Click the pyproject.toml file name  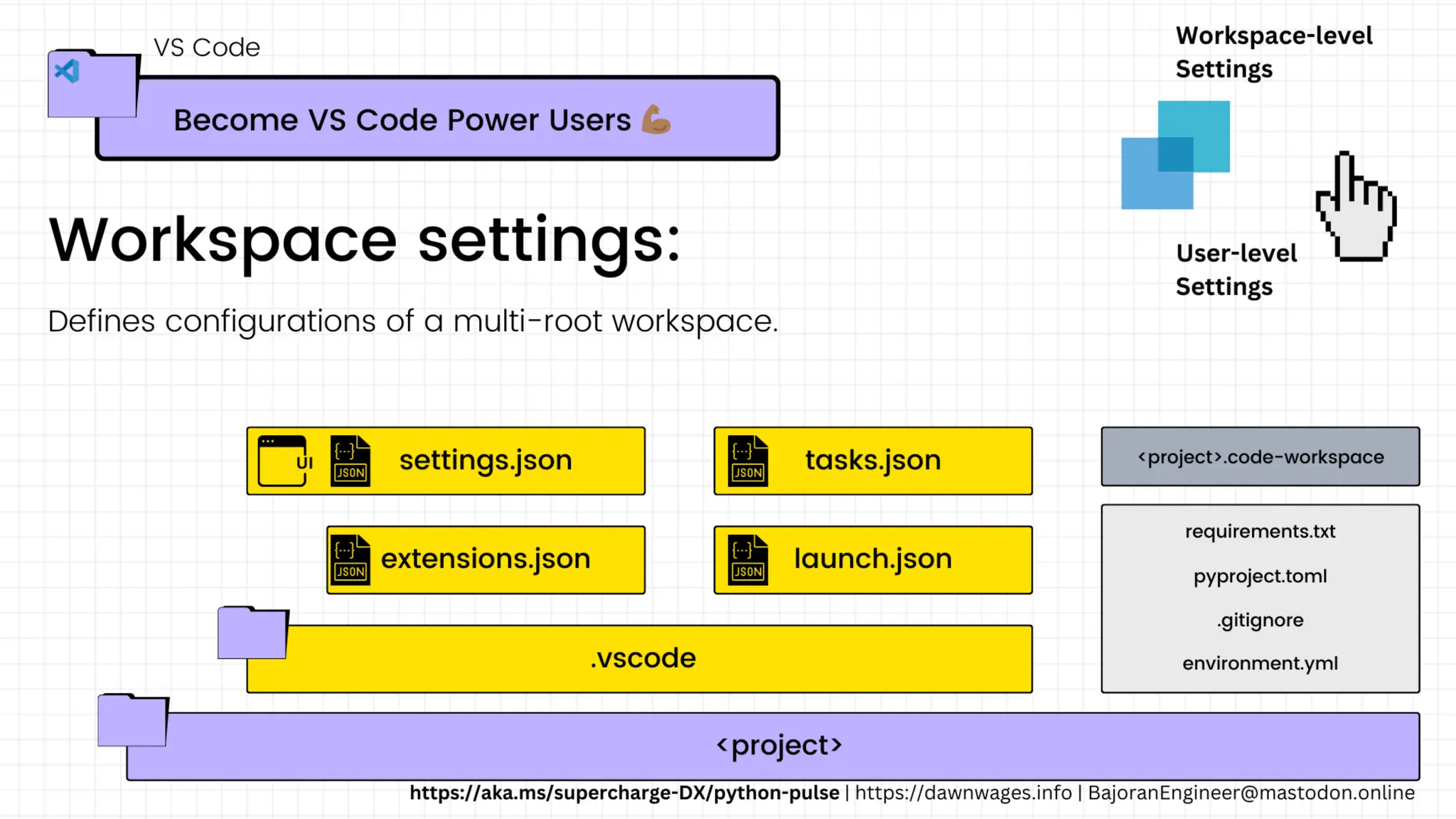click(x=1260, y=576)
